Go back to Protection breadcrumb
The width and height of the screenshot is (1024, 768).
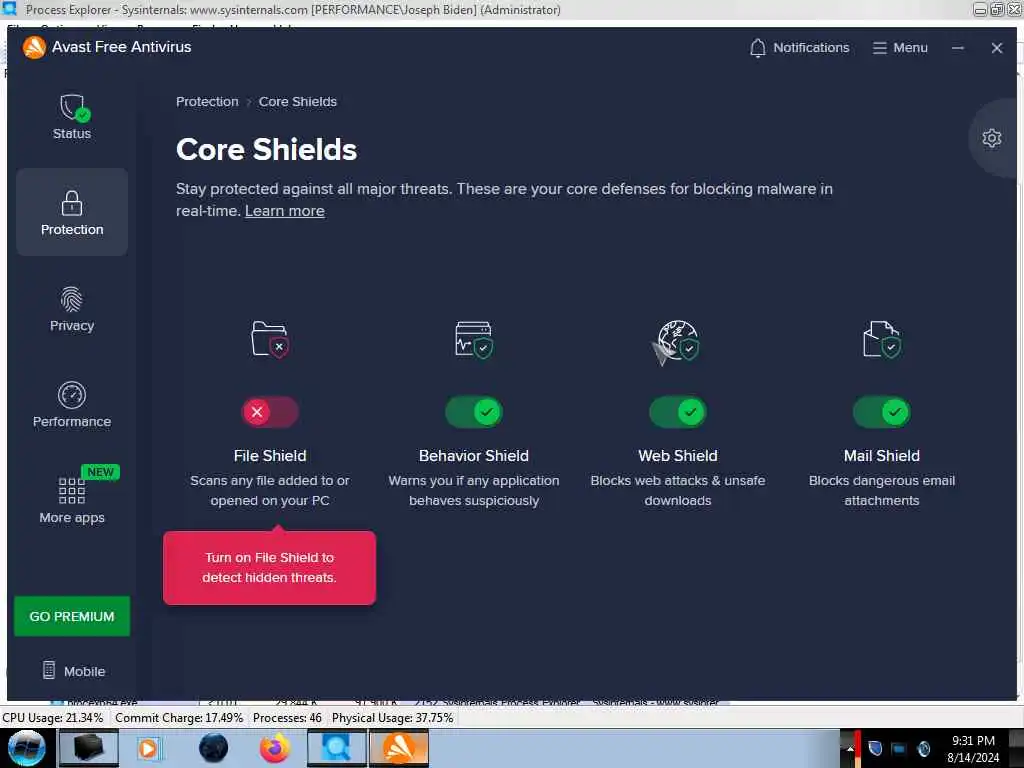pos(207,102)
